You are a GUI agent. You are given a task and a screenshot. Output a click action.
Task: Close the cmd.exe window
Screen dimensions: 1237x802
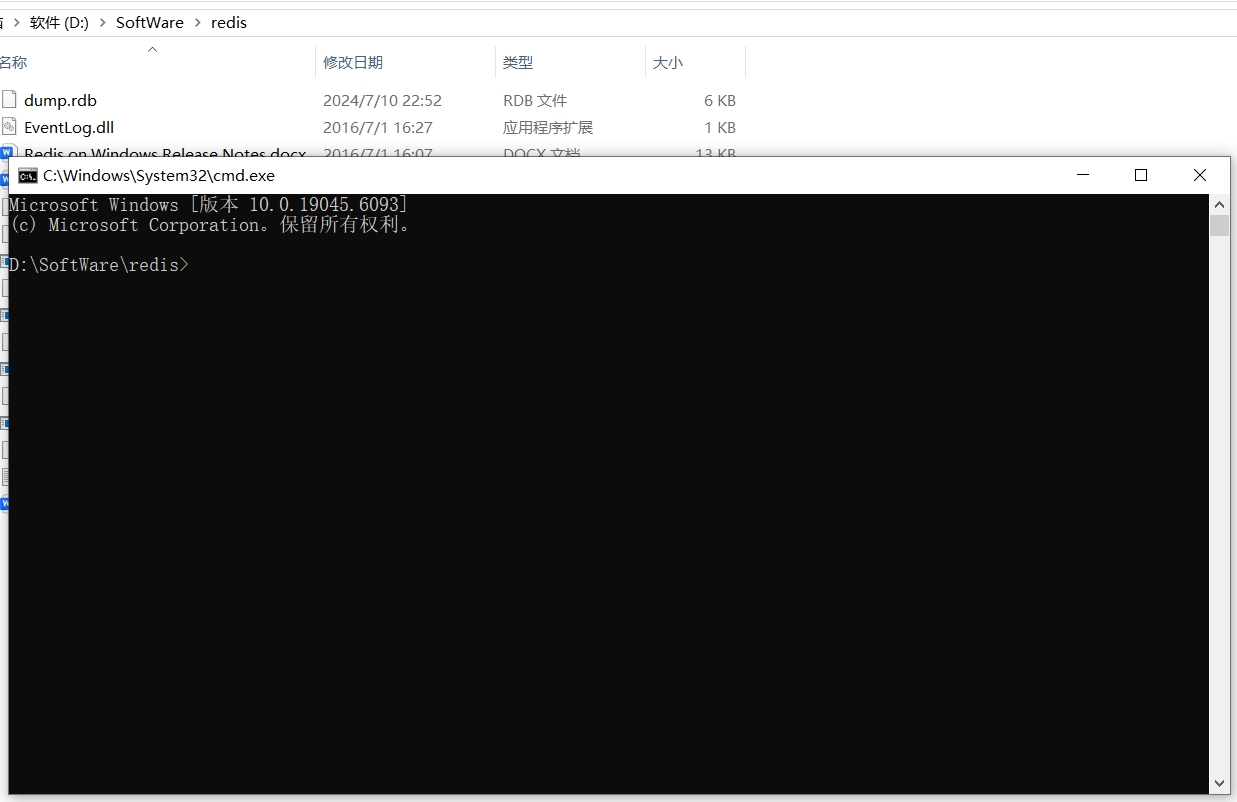1200,175
